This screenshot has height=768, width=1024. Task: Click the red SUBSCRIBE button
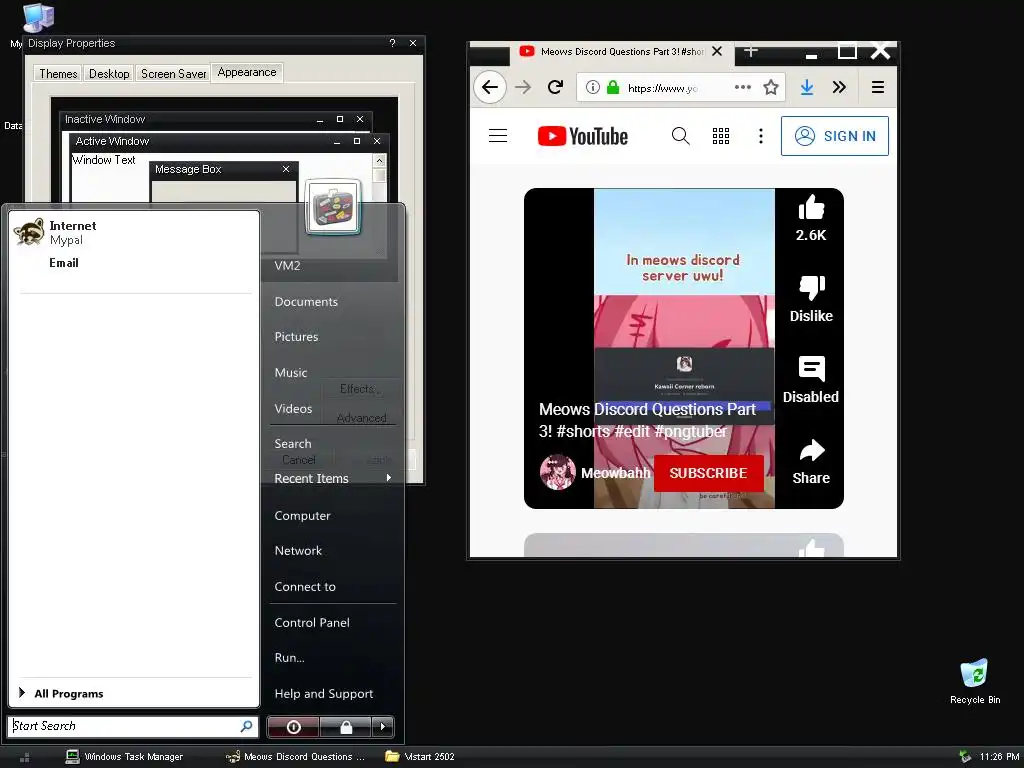pyautogui.click(x=709, y=473)
